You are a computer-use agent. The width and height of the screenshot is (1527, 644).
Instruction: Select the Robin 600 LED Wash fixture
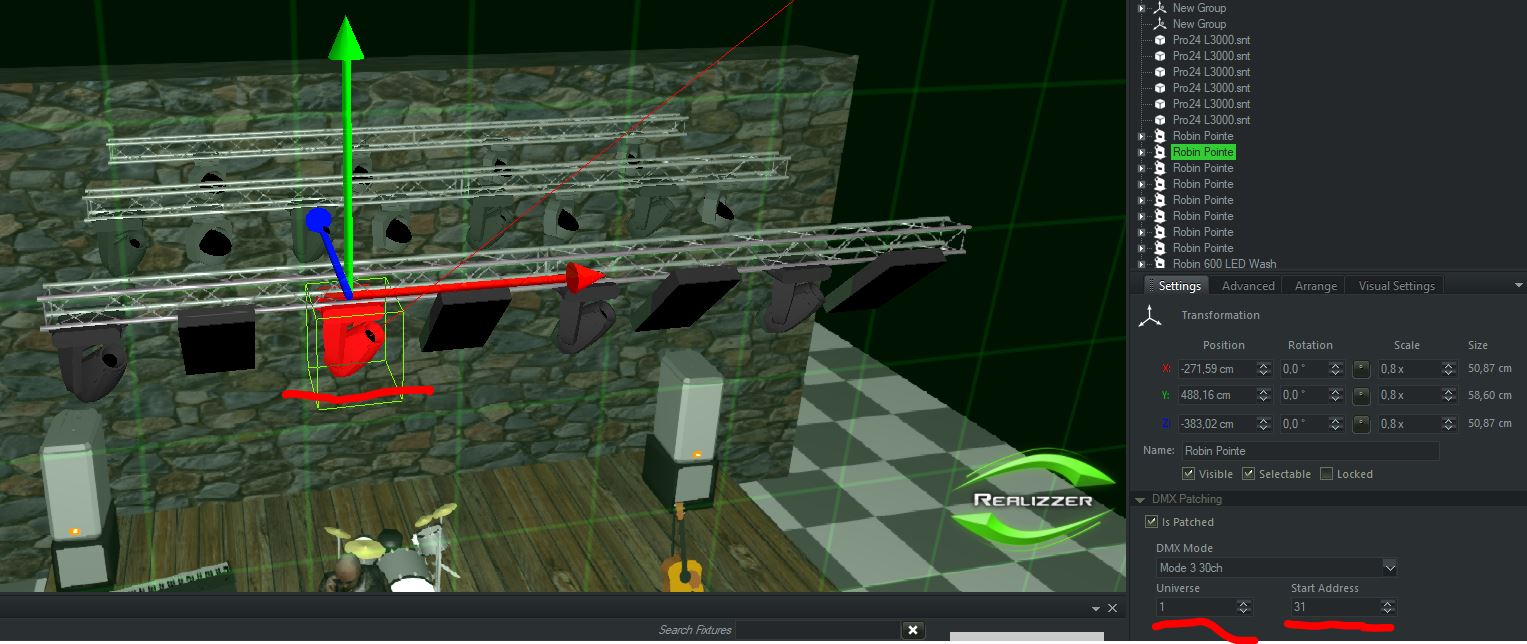click(x=1224, y=264)
